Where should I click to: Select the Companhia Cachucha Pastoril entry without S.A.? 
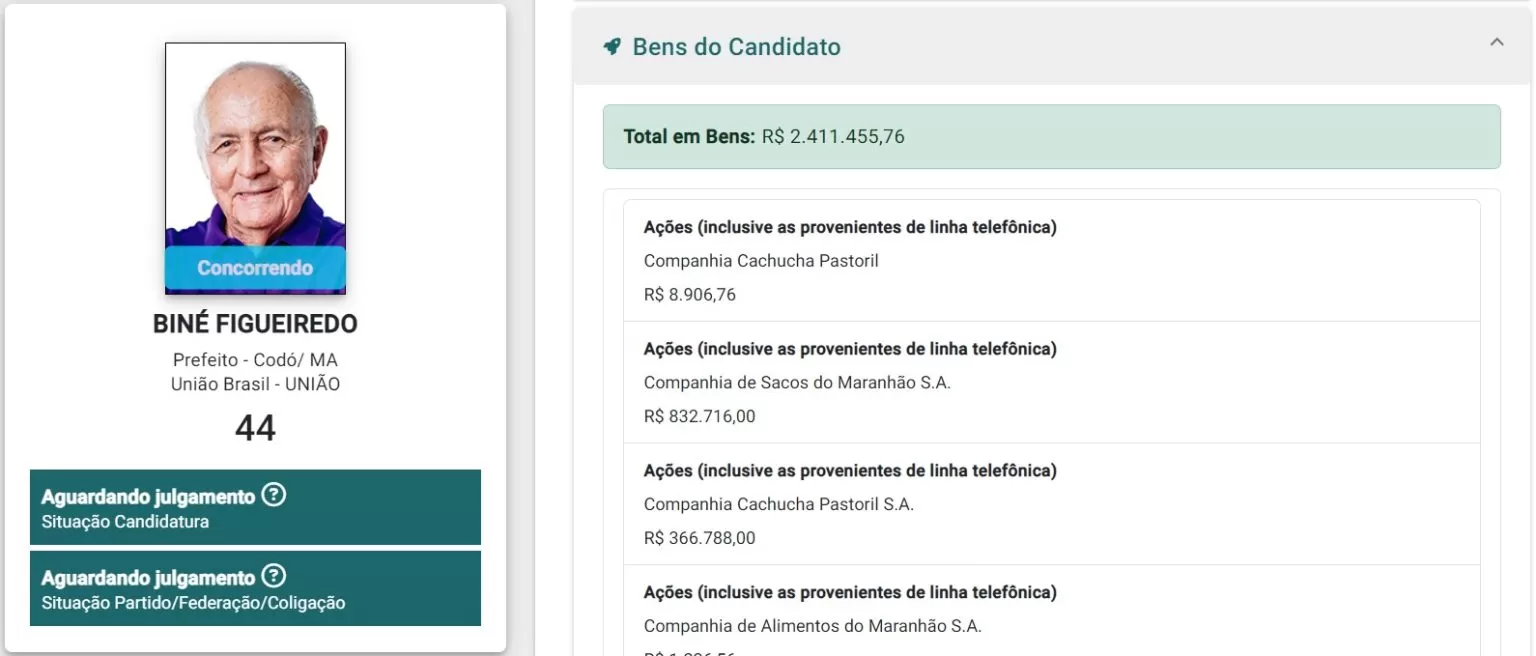761,261
